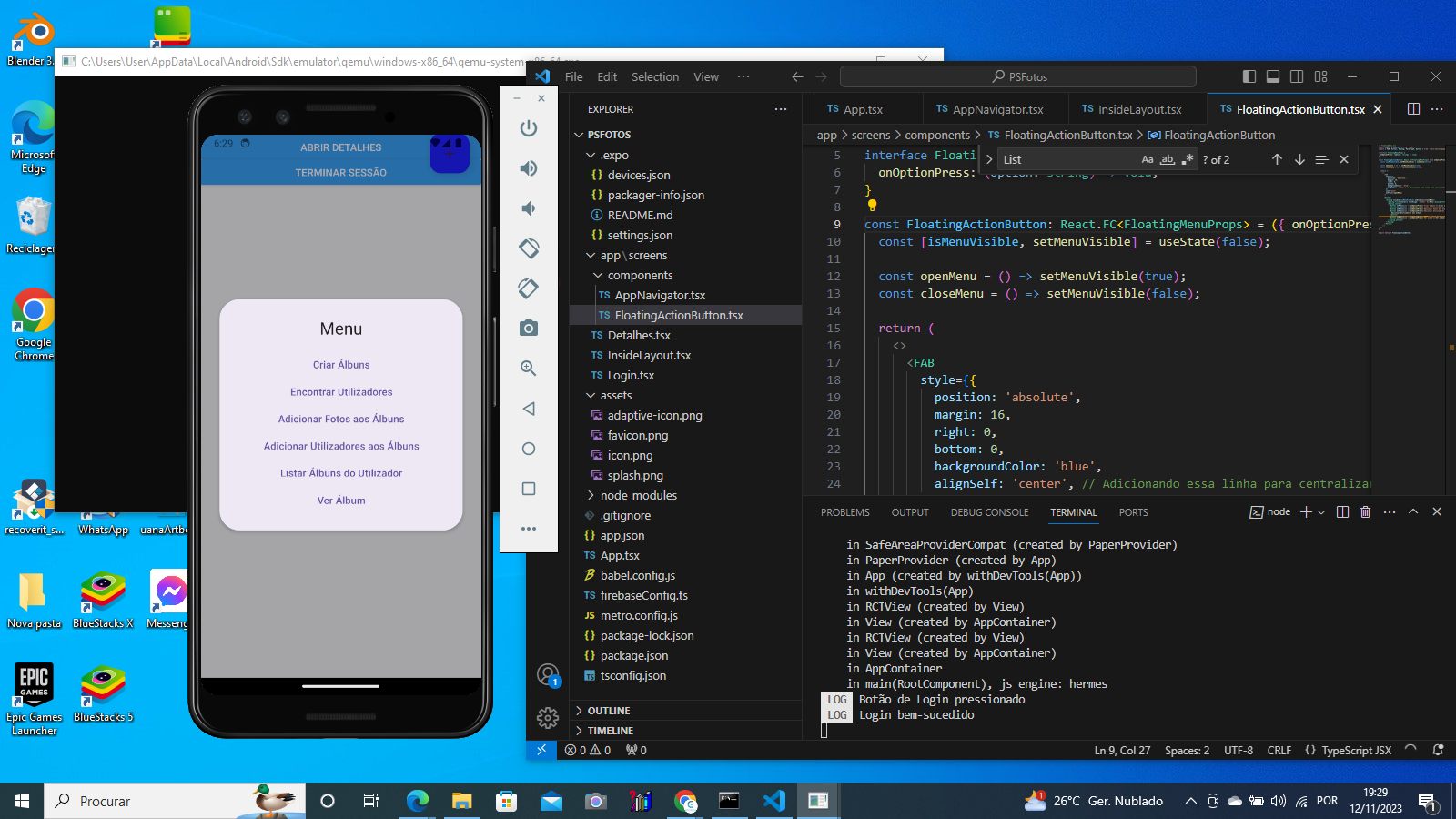Expand the node_modules folder

pyautogui.click(x=638, y=495)
